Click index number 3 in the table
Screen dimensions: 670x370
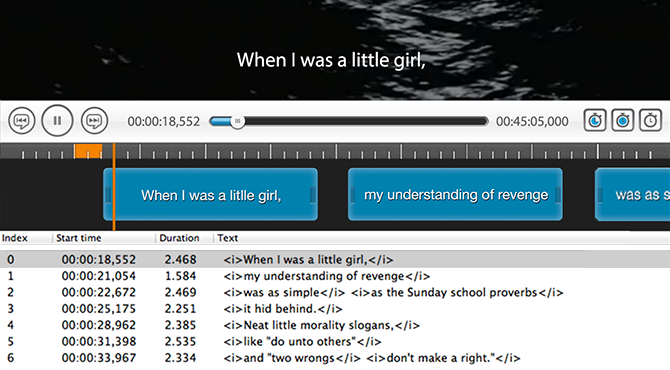(x=11, y=308)
